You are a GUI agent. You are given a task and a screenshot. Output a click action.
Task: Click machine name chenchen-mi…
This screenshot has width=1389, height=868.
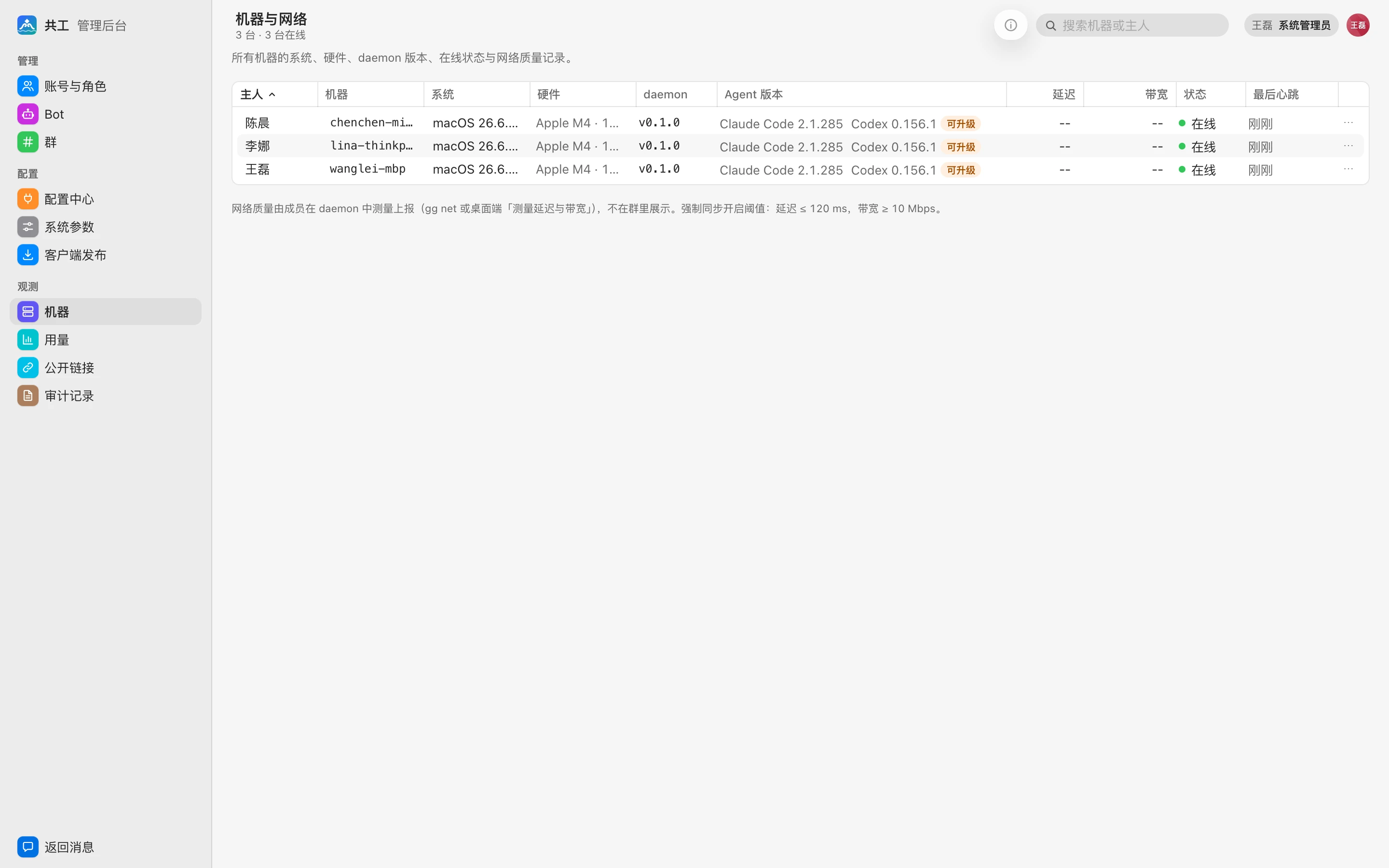[371, 122]
